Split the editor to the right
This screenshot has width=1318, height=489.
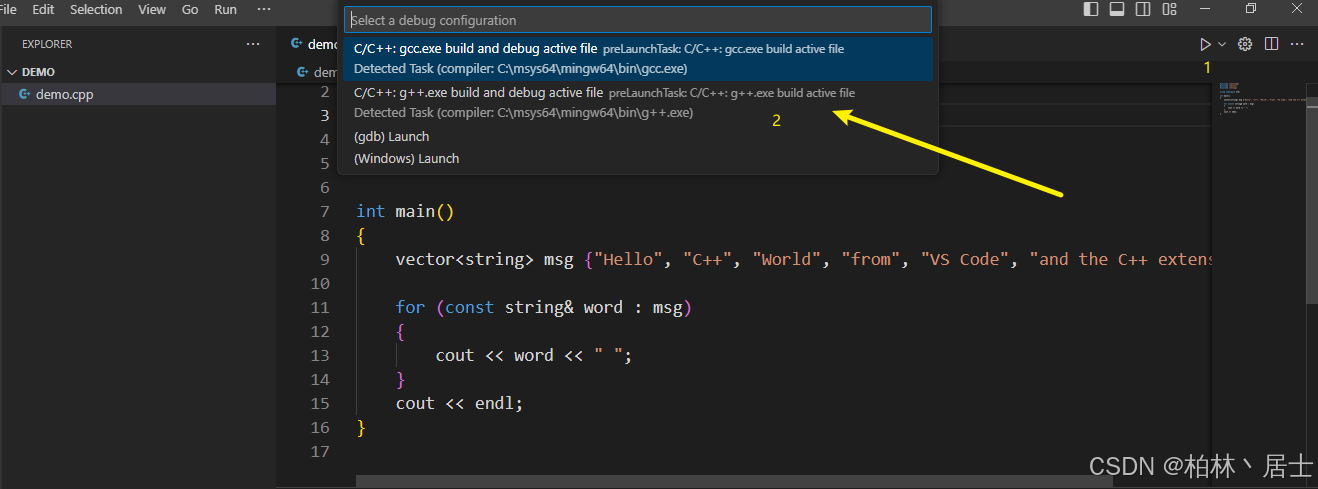pyautogui.click(x=1271, y=44)
